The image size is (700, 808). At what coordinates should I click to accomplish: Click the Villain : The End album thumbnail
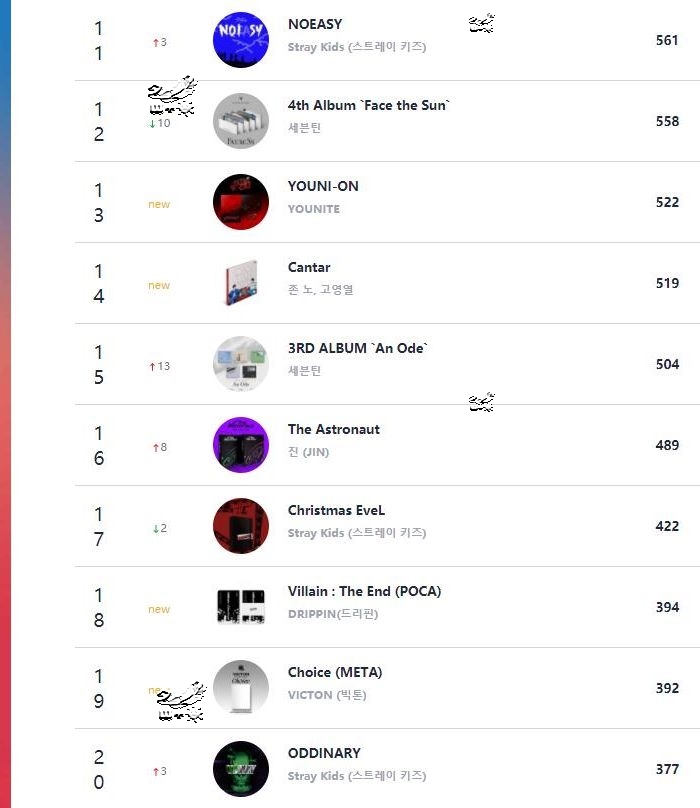coord(241,607)
